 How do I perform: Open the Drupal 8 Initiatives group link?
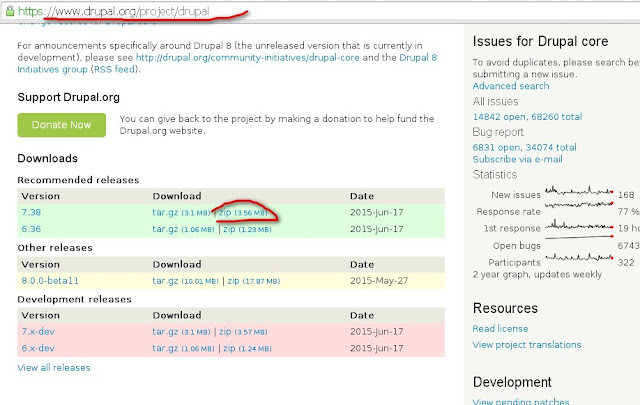click(227, 63)
